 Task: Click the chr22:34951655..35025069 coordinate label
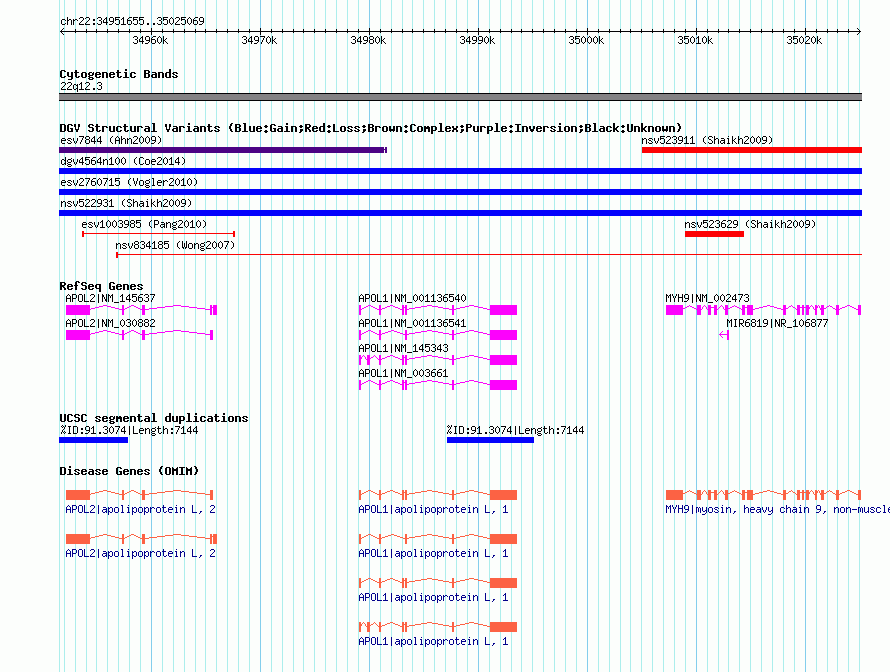132,21
